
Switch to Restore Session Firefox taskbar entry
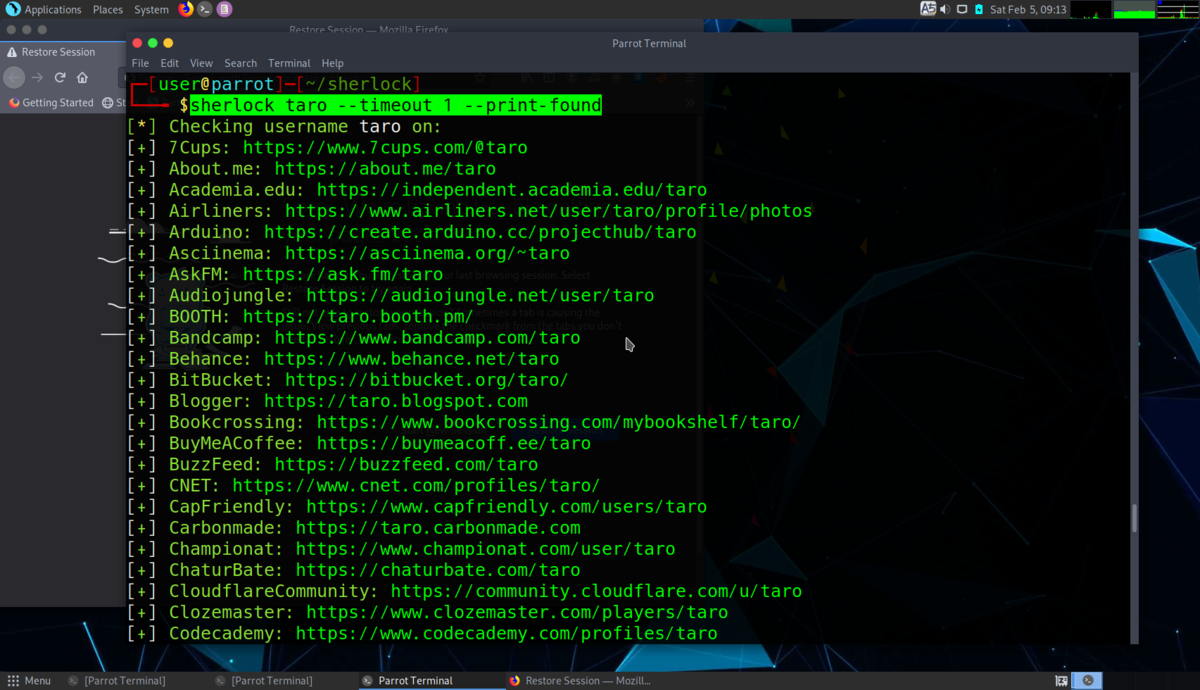tap(580, 681)
